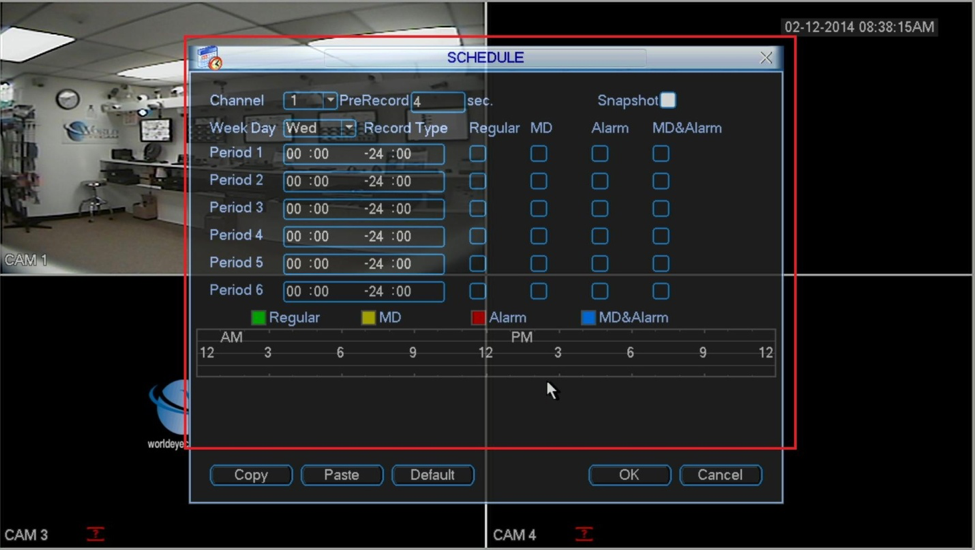The image size is (975, 550).
Task: Check Alarm for Period 3
Action: point(599,208)
